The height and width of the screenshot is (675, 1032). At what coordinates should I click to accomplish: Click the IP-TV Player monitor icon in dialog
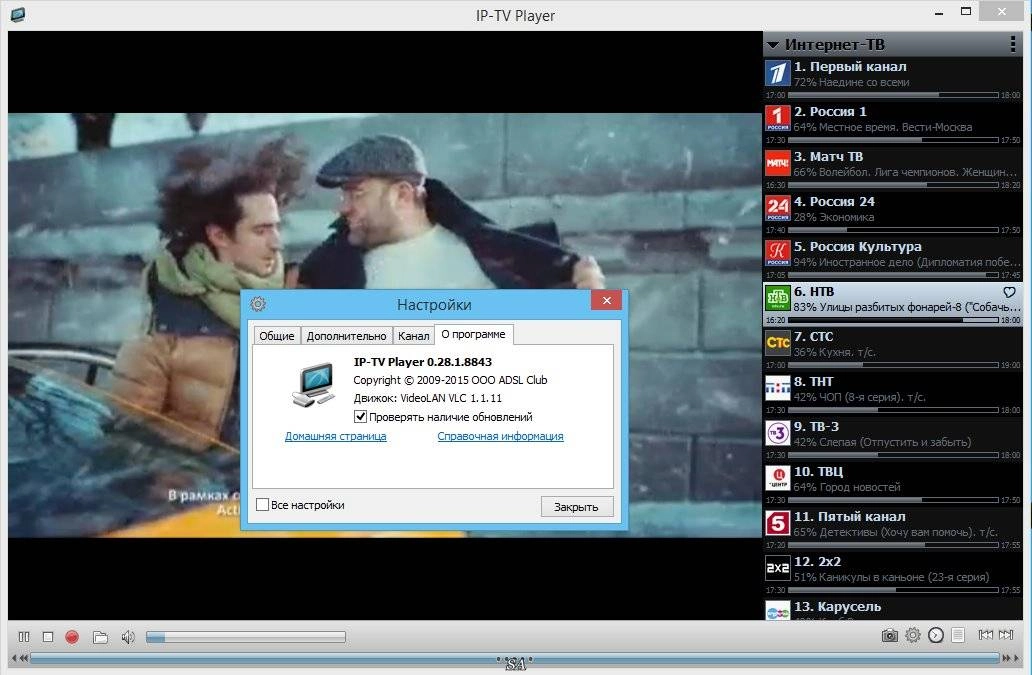(313, 384)
